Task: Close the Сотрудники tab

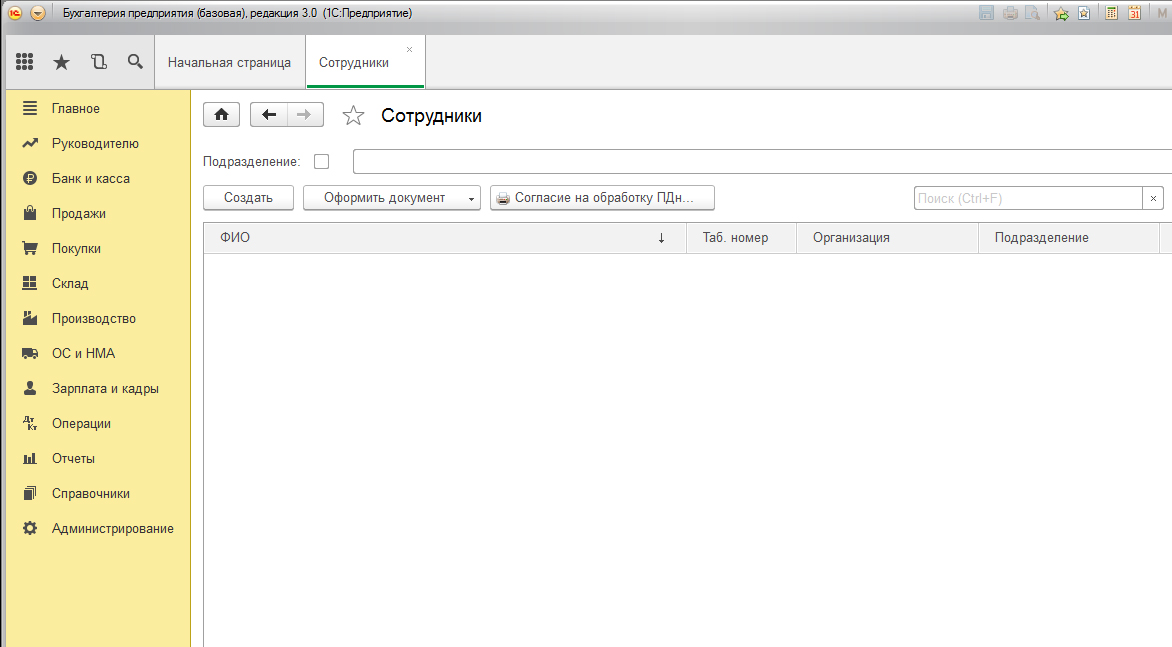Action: [x=409, y=49]
